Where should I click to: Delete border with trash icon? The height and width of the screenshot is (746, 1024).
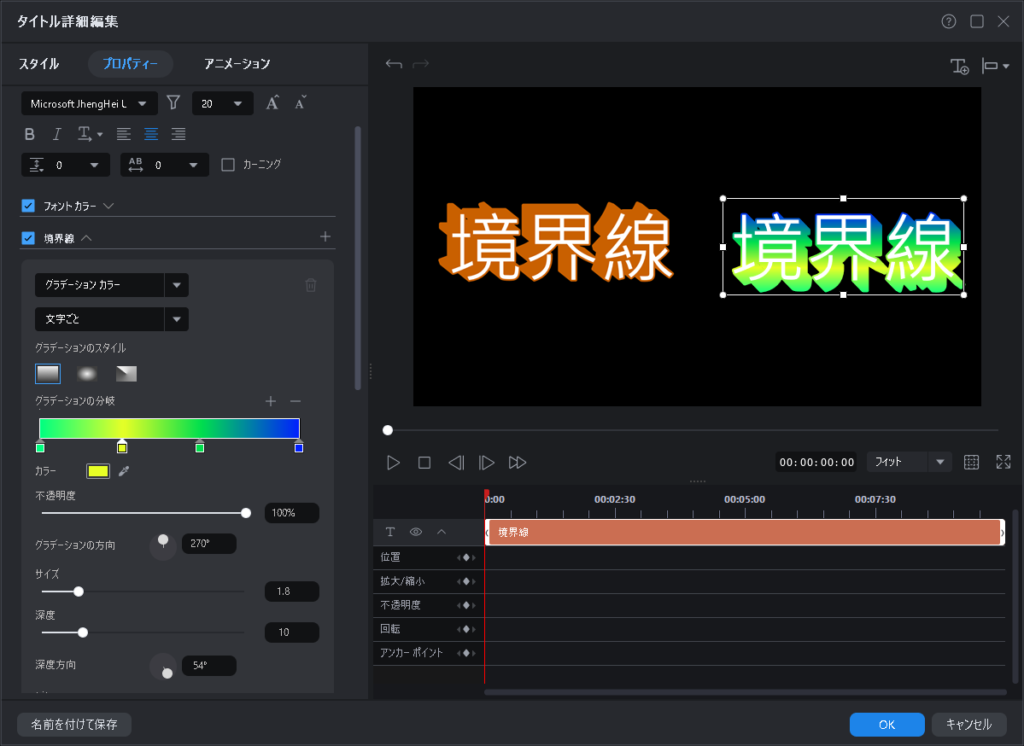point(310,285)
